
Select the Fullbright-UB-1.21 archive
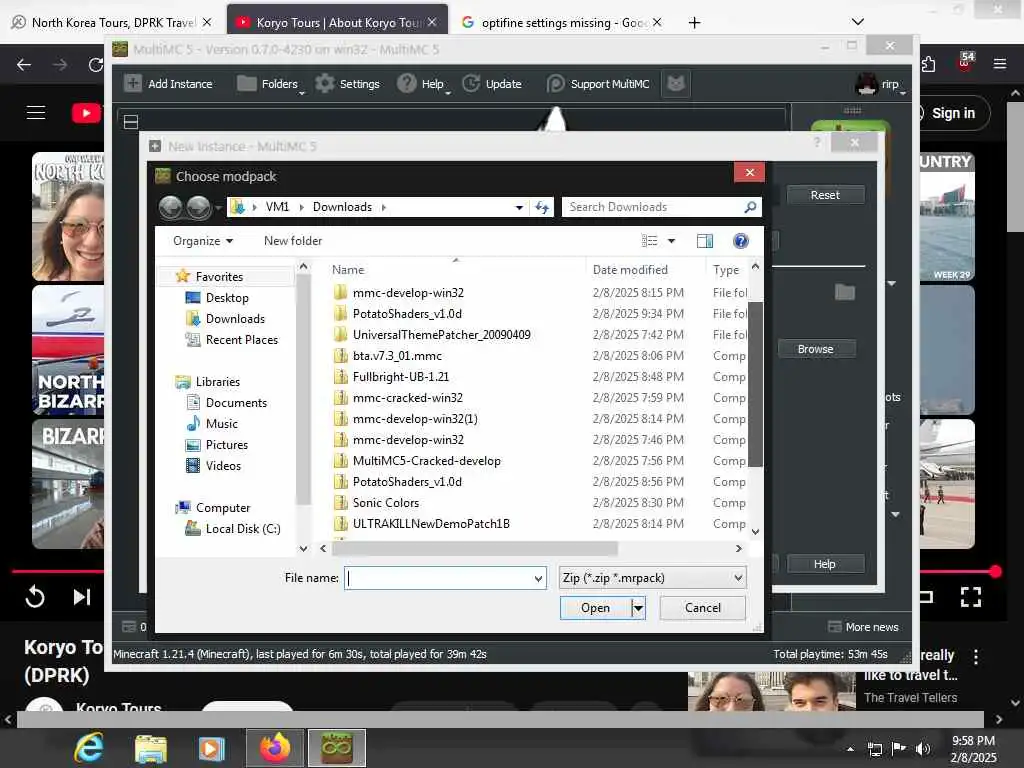click(400, 377)
